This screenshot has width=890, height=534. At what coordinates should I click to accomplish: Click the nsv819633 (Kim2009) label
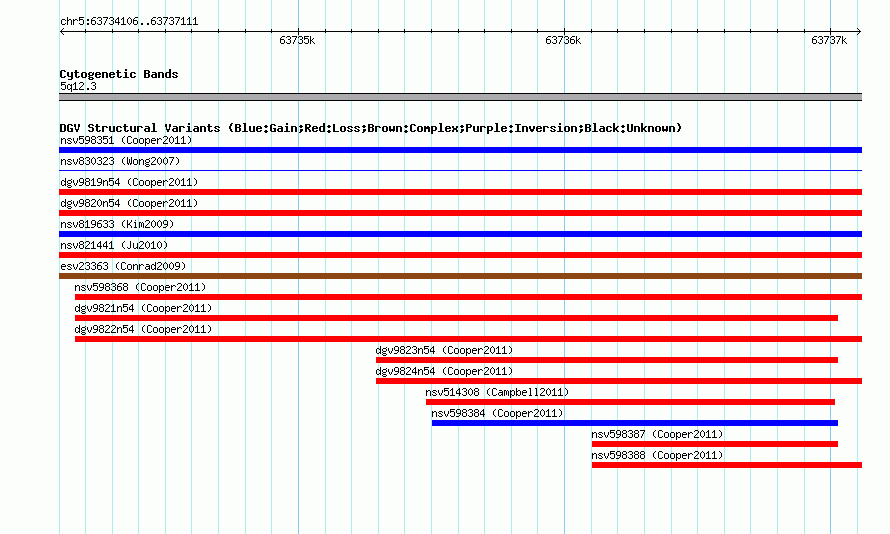coord(117,224)
